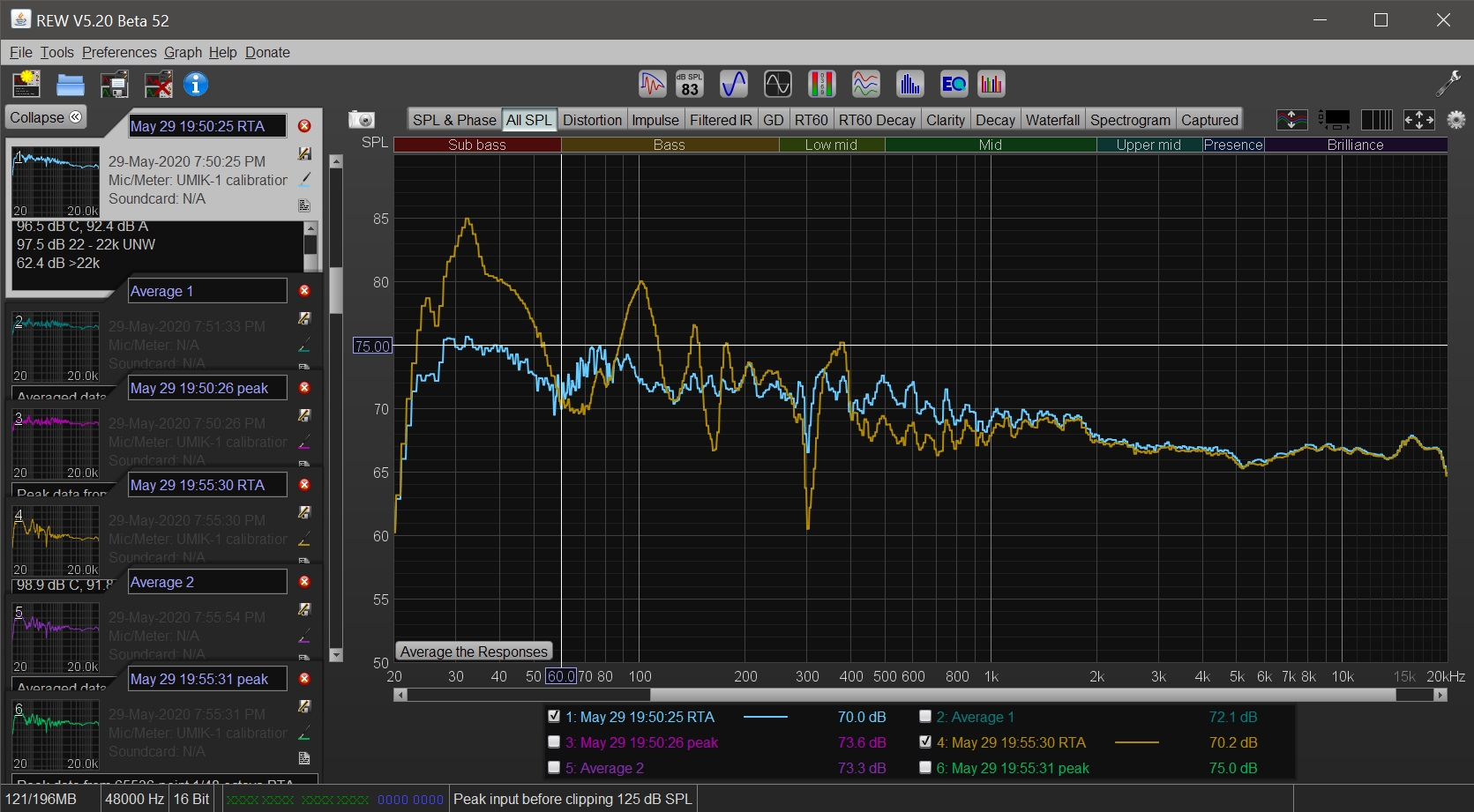Collapse the measurements panel

click(46, 117)
